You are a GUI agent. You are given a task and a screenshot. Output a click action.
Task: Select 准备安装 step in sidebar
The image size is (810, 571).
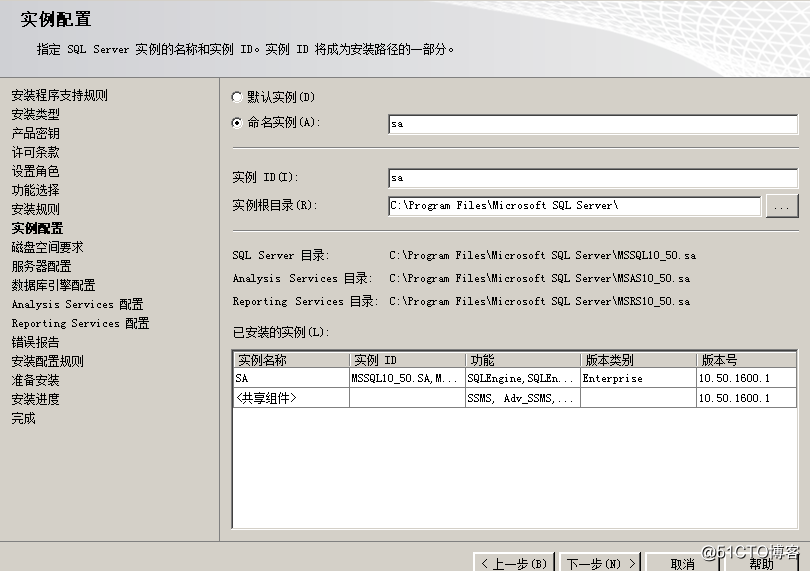tap(36, 380)
